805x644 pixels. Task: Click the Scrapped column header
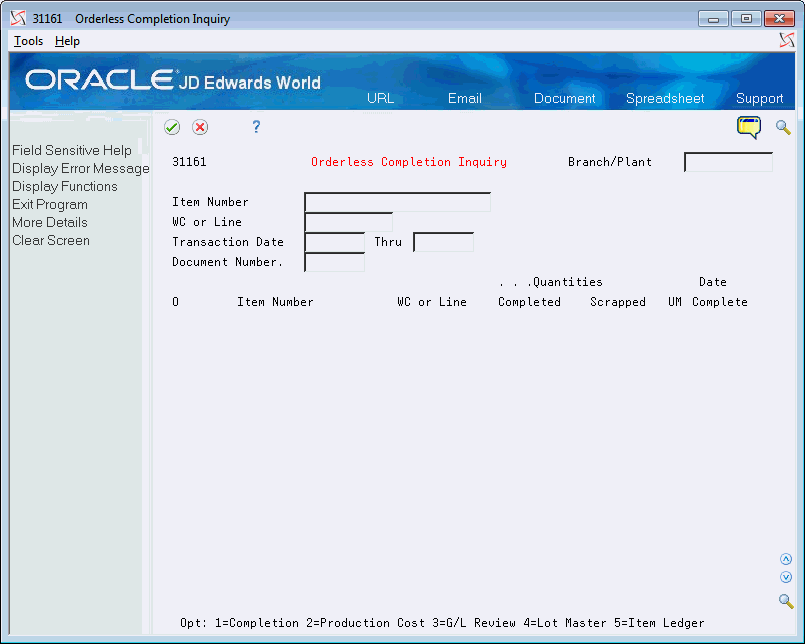618,302
